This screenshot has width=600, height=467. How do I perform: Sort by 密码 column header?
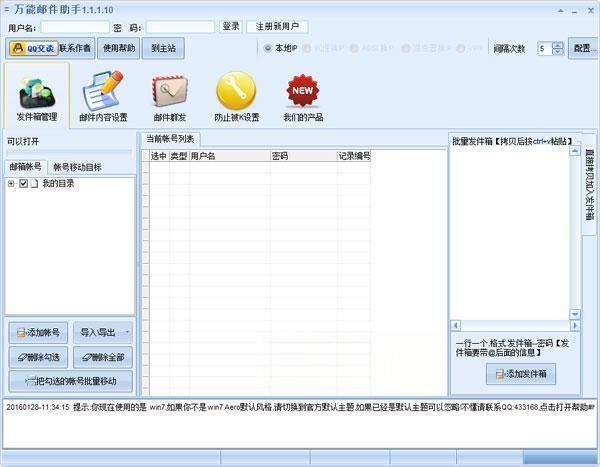(x=304, y=156)
